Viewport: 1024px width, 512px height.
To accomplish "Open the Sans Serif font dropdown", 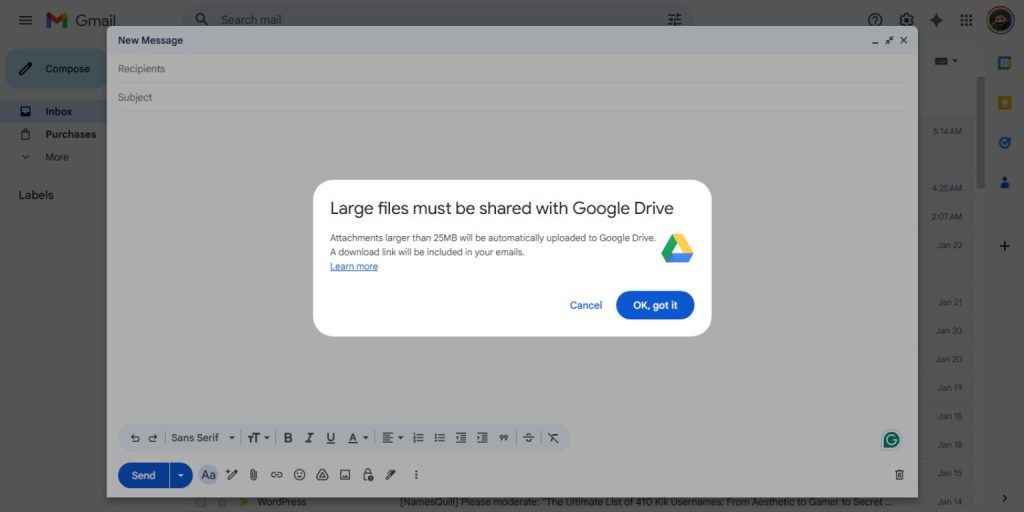I will click(203, 438).
